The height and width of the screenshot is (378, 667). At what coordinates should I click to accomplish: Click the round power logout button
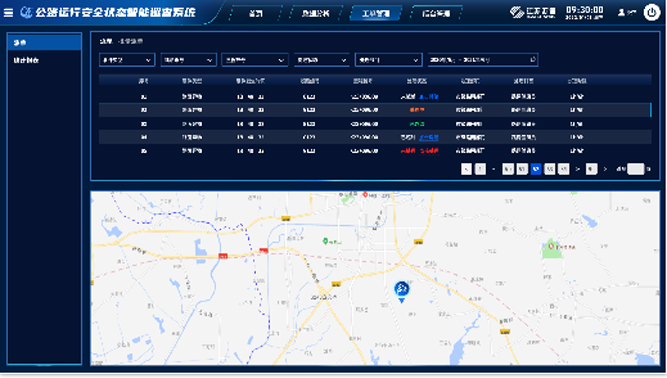click(651, 12)
